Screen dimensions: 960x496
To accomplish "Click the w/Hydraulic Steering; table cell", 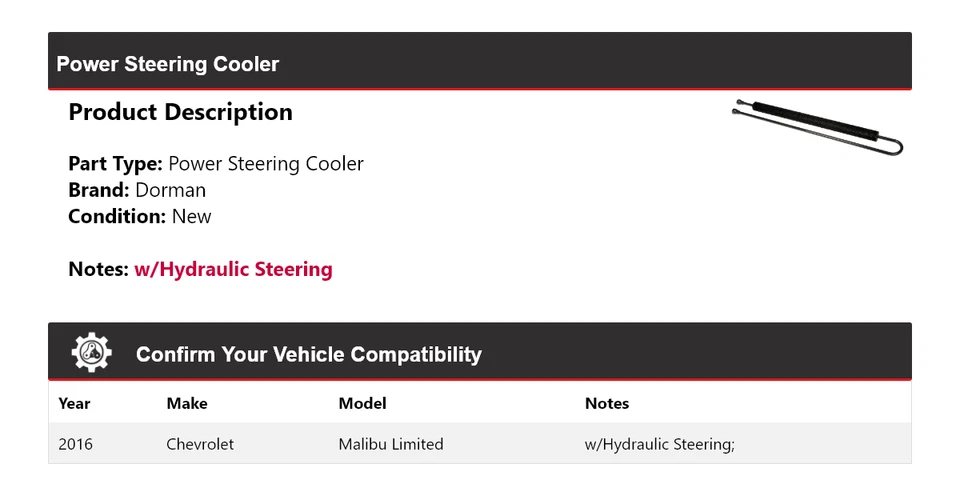I will [659, 444].
